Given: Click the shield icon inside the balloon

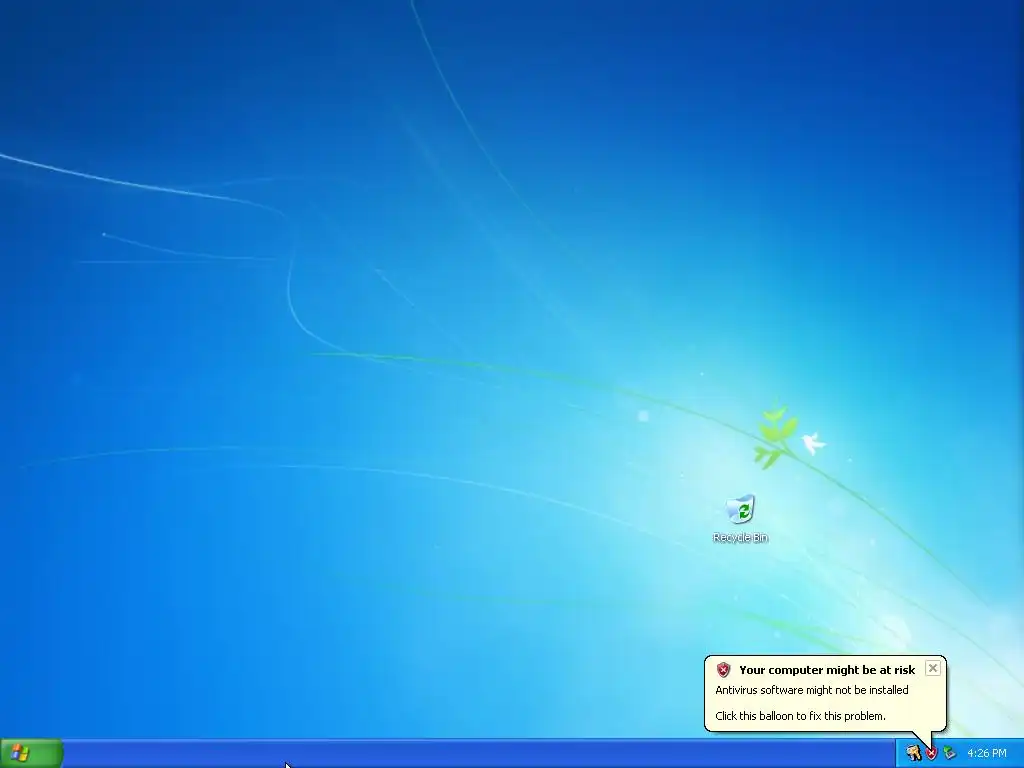Looking at the screenshot, I should tap(723, 669).
